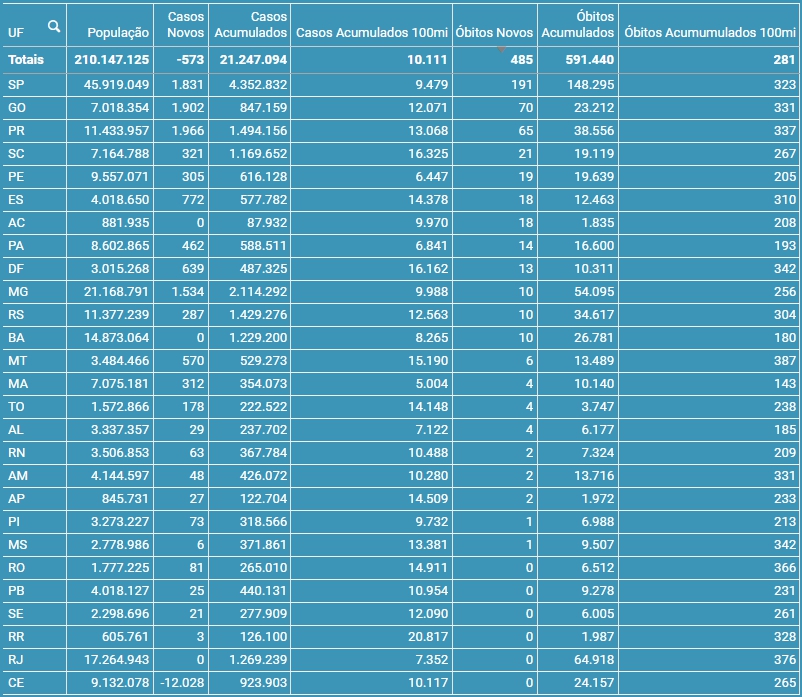
Task: Click the AM state cell
Action: [17, 475]
